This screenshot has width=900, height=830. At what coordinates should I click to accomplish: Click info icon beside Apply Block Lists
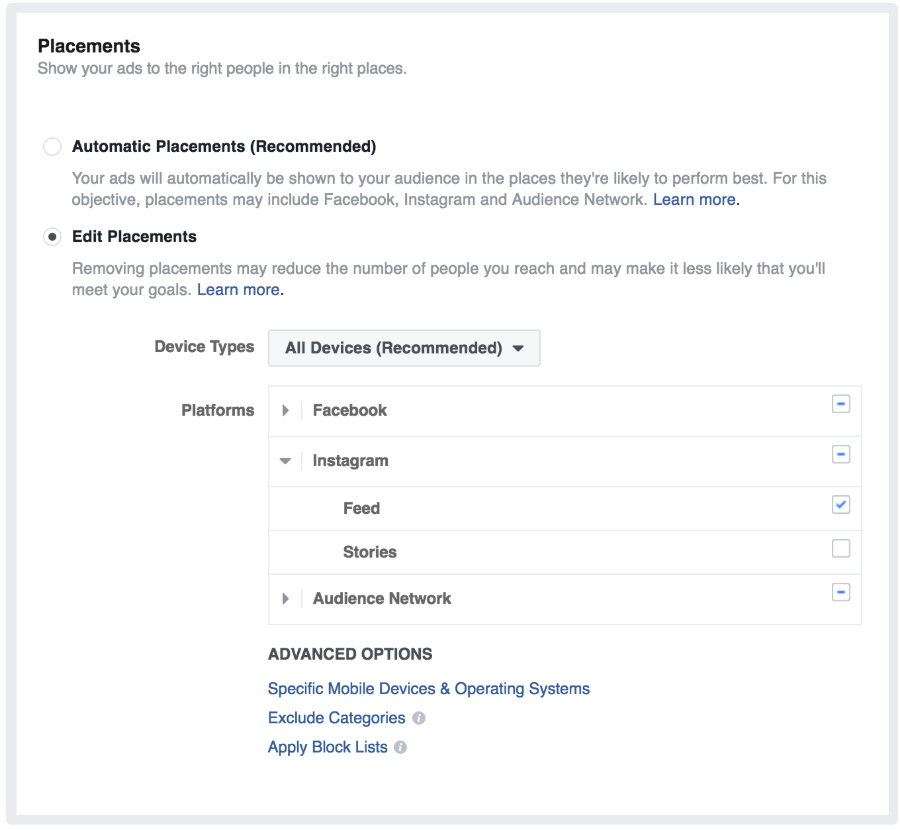(x=401, y=747)
